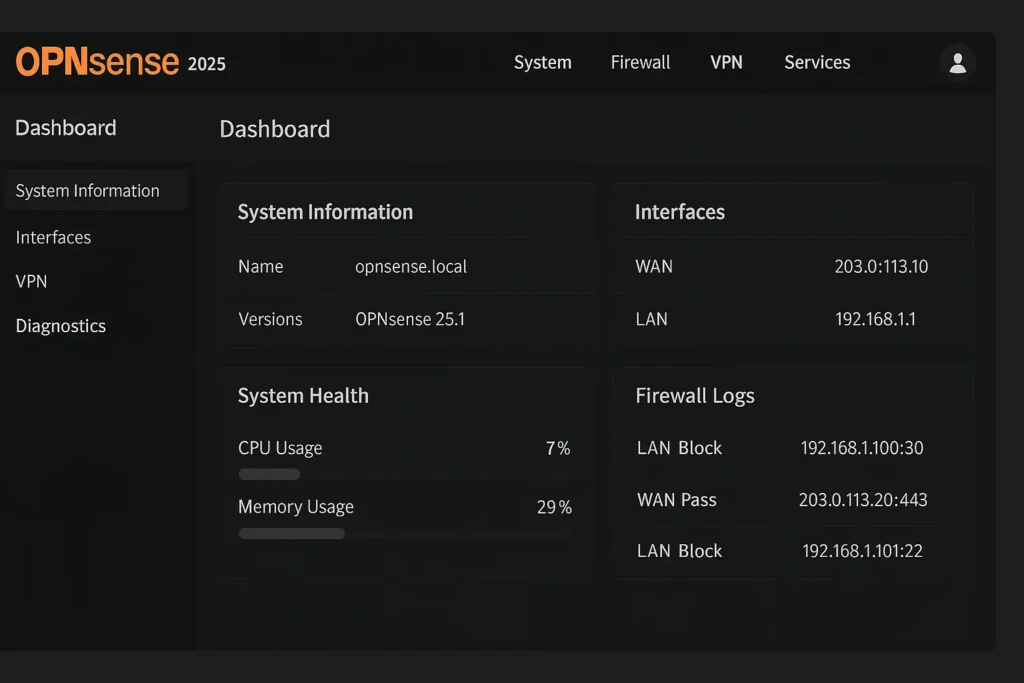
Task: Click the user profile avatar icon
Action: [x=957, y=63]
